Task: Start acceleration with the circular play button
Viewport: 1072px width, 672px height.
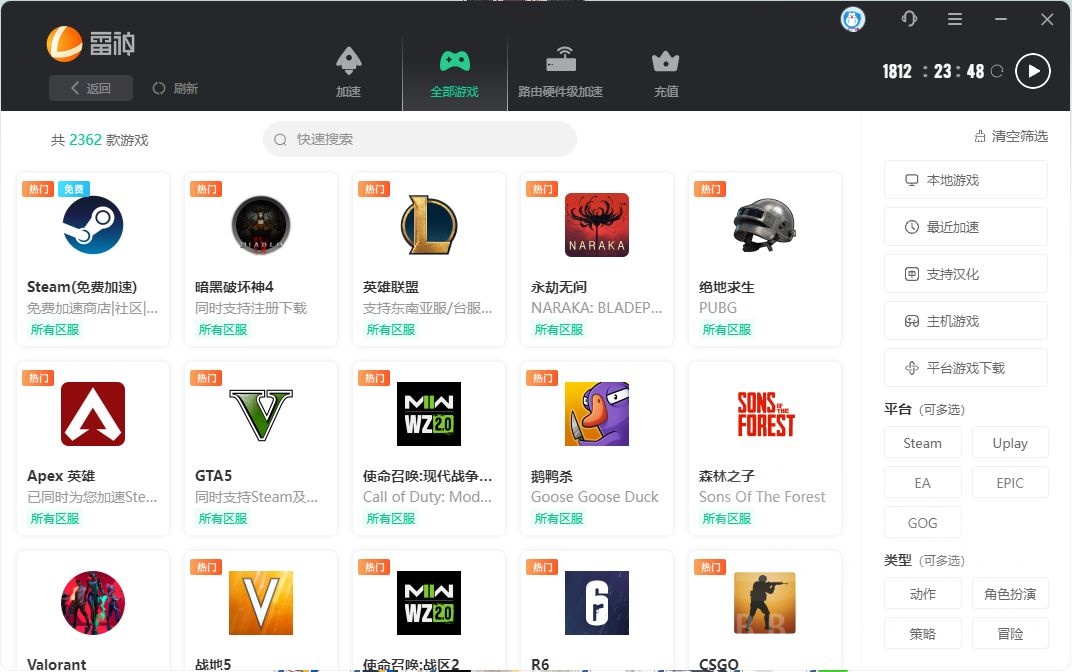Action: pyautogui.click(x=1032, y=71)
